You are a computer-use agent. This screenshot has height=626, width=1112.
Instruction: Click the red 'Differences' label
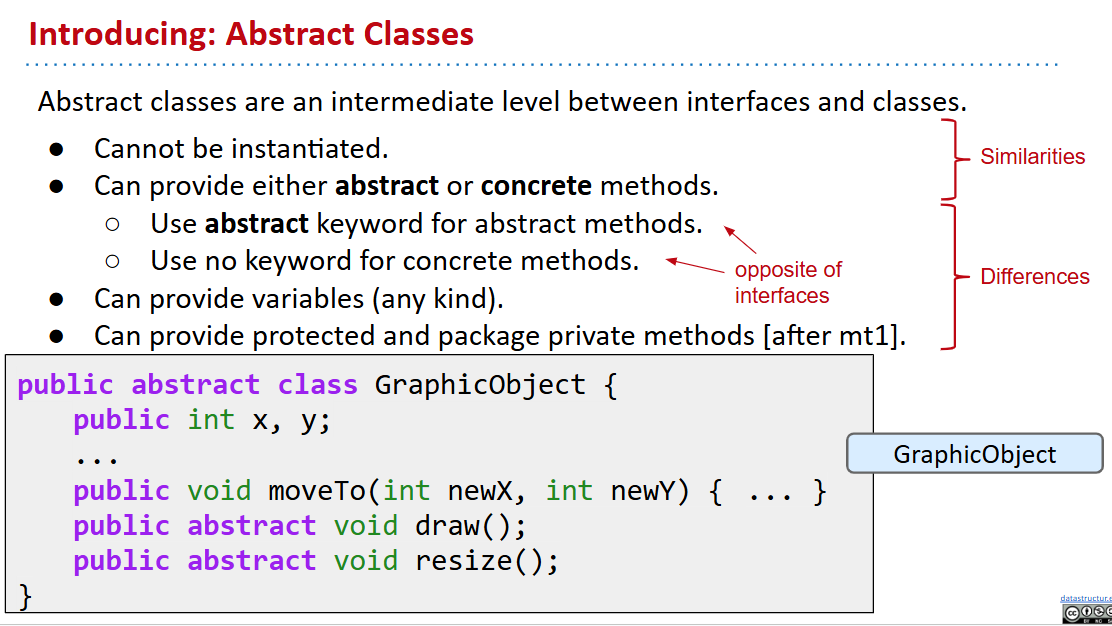click(x=1034, y=277)
